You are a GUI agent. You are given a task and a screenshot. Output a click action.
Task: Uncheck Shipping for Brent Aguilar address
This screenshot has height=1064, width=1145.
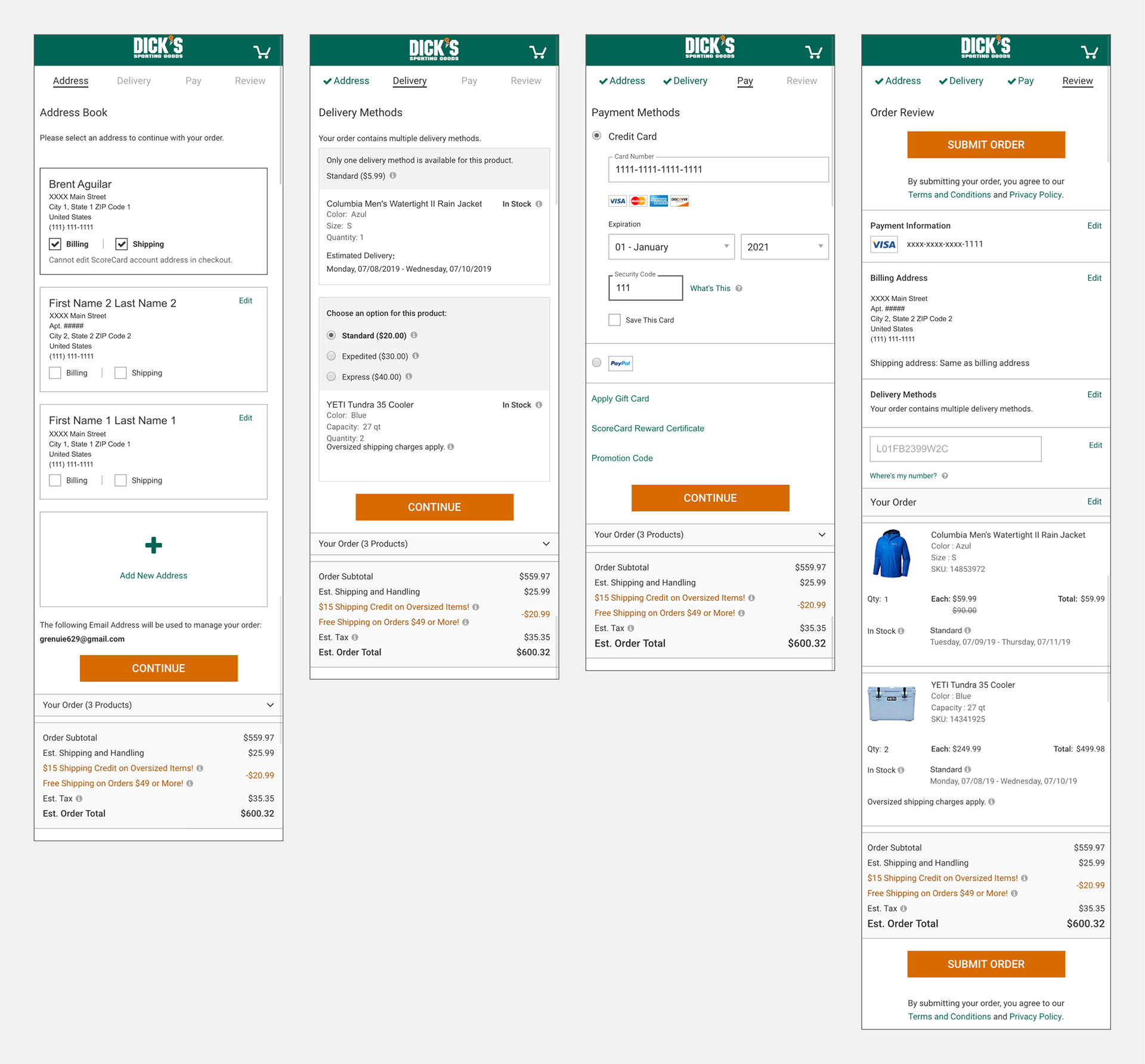click(x=121, y=244)
